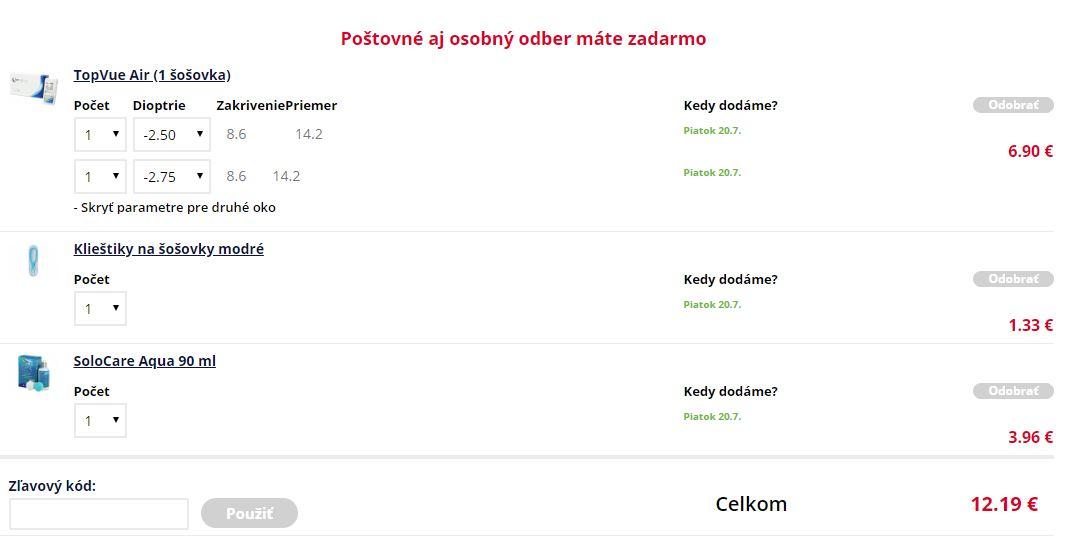
Task: Open the -2.75 dioptrie dropdown
Action: [x=172, y=176]
